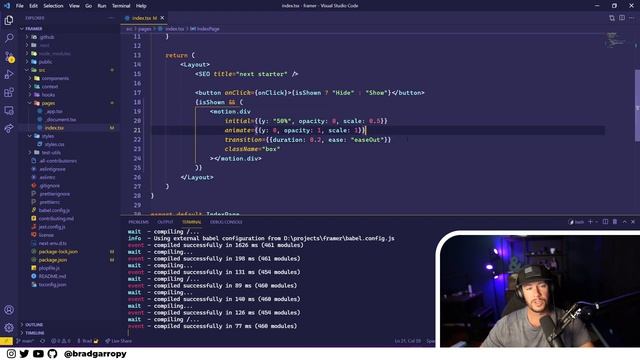Switch to the Output panel tab
The image size is (640, 360).
(x=165, y=222)
